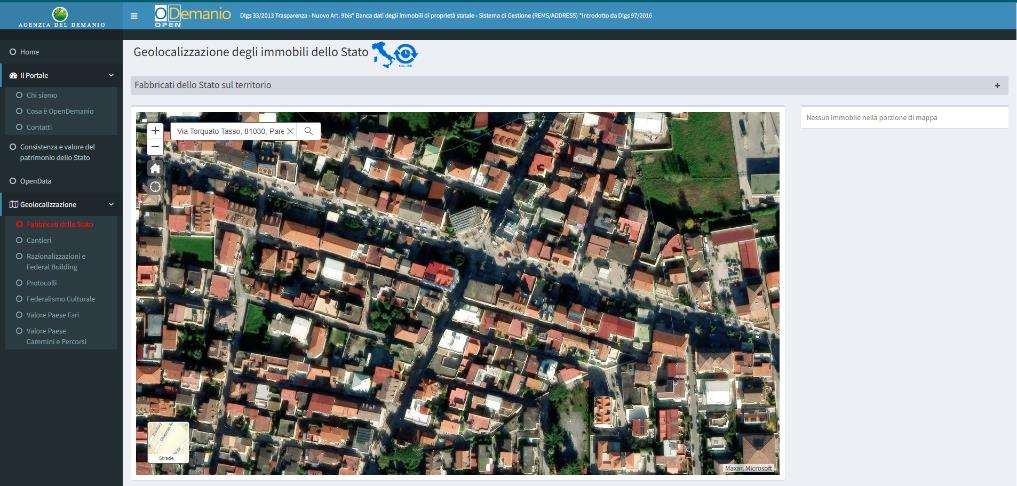
Task: Switch basemap using Strade thumbnail
Action: click(168, 441)
